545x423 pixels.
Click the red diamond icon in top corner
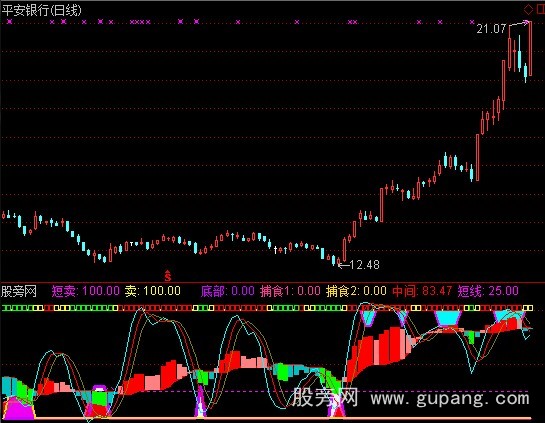tap(528, 9)
